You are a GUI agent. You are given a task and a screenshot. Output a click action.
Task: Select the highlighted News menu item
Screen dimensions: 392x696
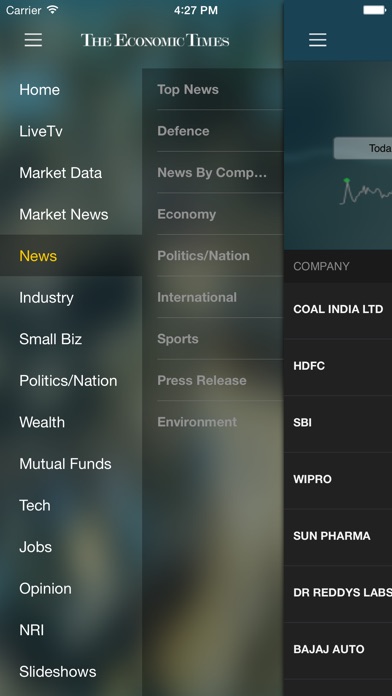coord(71,256)
